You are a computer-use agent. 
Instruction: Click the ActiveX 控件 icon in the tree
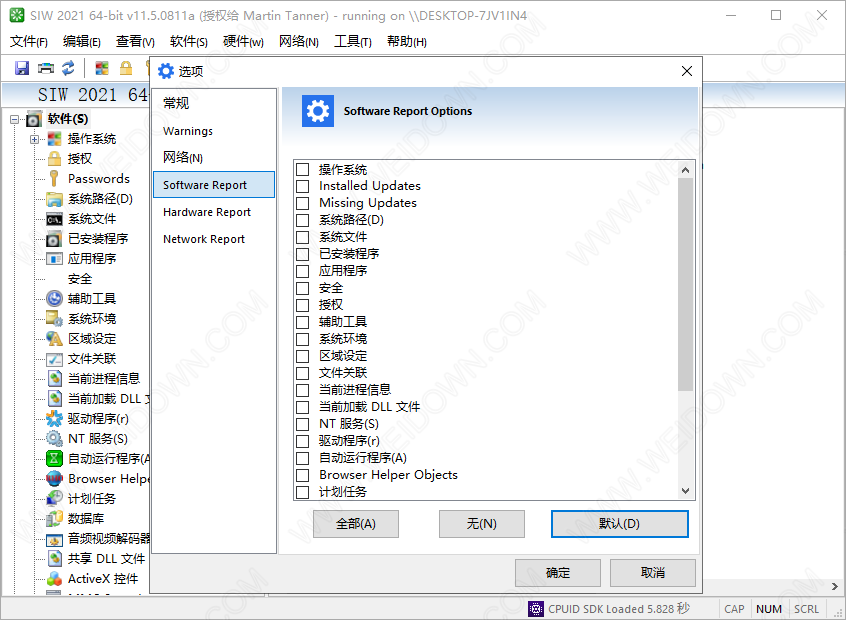pos(54,579)
